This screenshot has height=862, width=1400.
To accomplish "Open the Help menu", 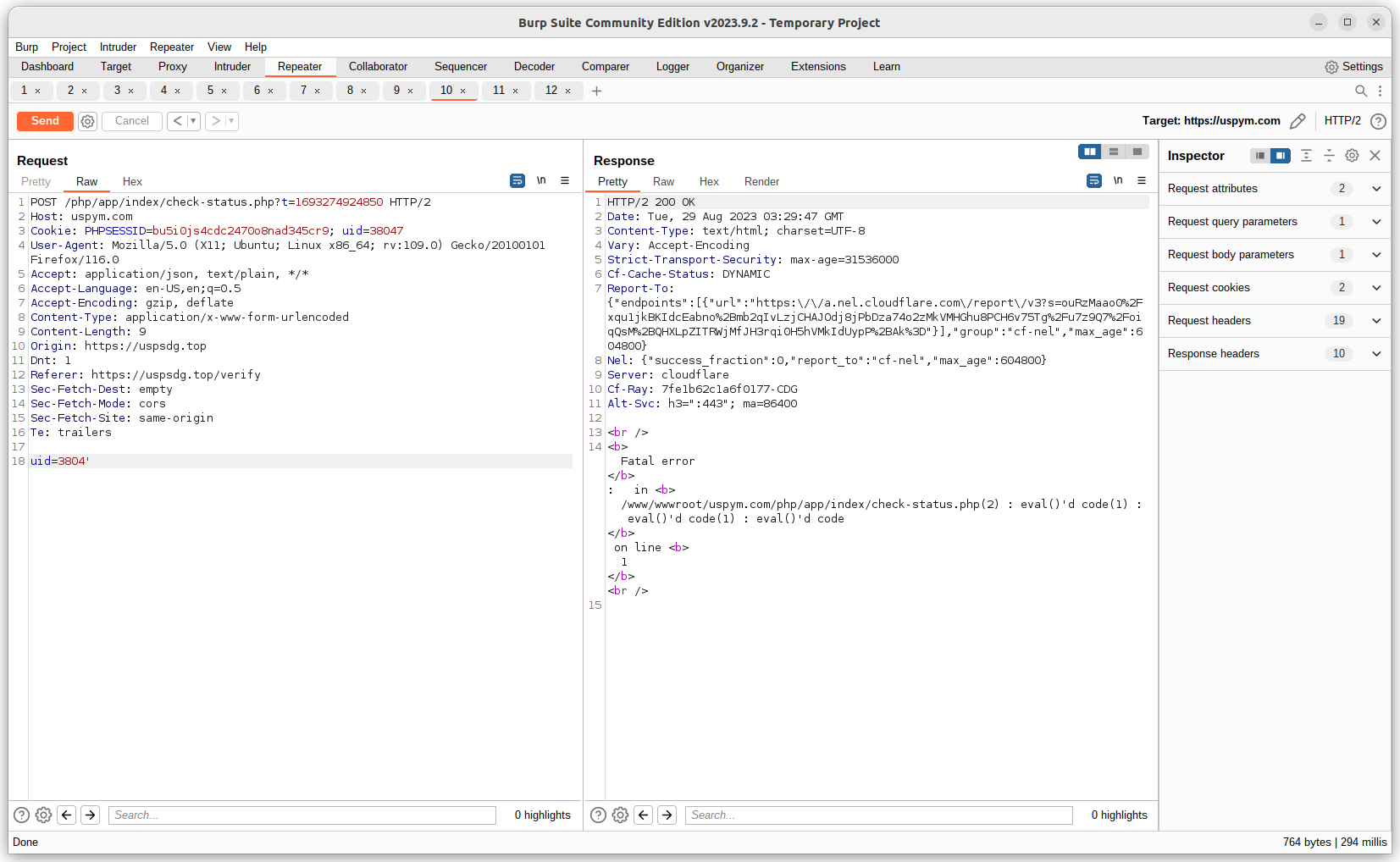I will pyautogui.click(x=256, y=47).
